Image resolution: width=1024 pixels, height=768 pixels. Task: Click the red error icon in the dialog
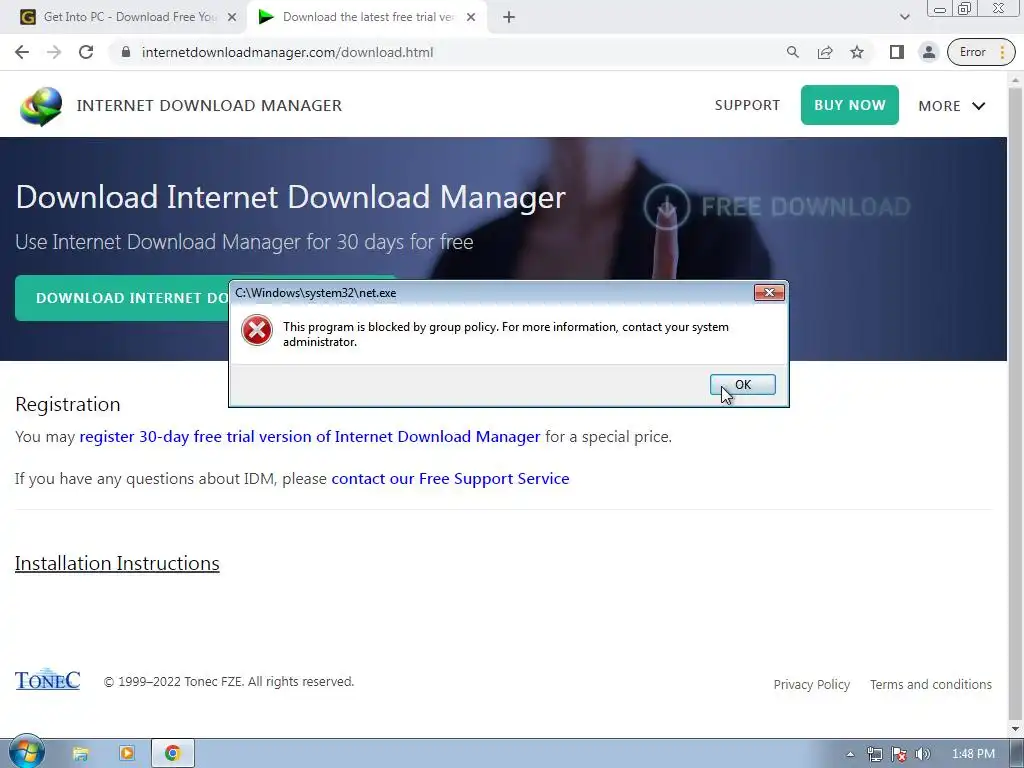257,330
